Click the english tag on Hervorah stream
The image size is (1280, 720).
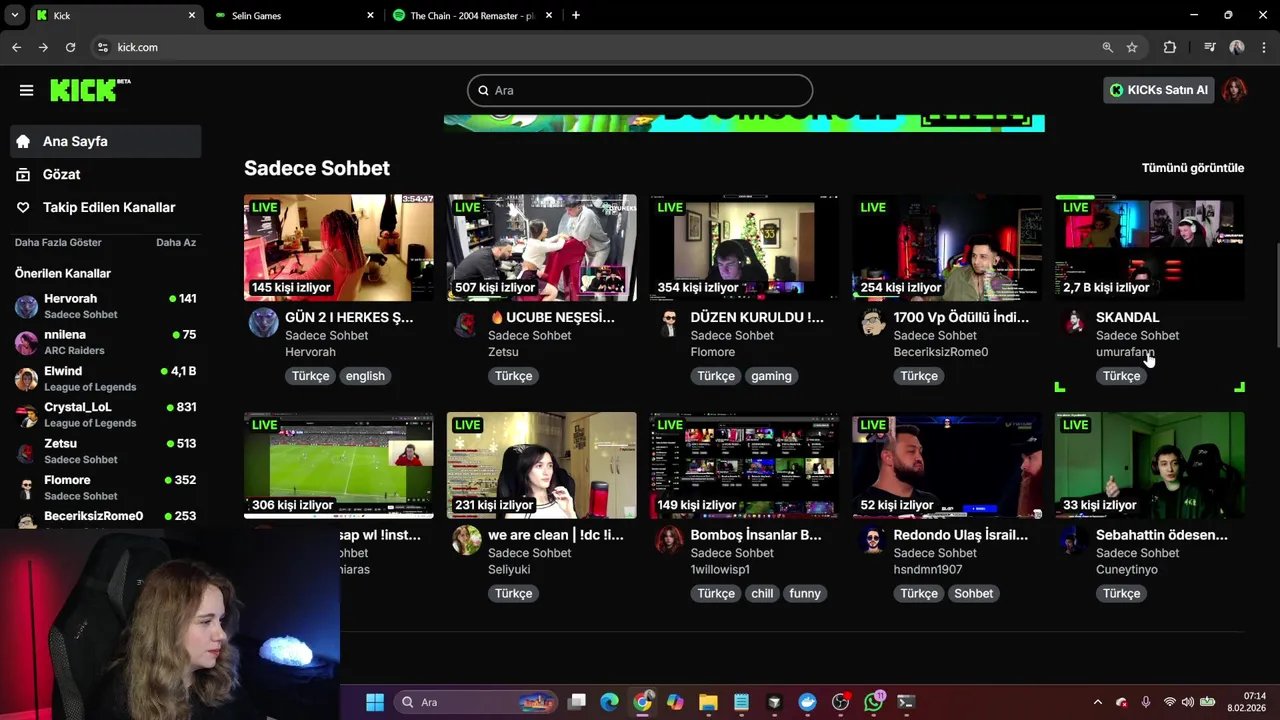(x=365, y=376)
